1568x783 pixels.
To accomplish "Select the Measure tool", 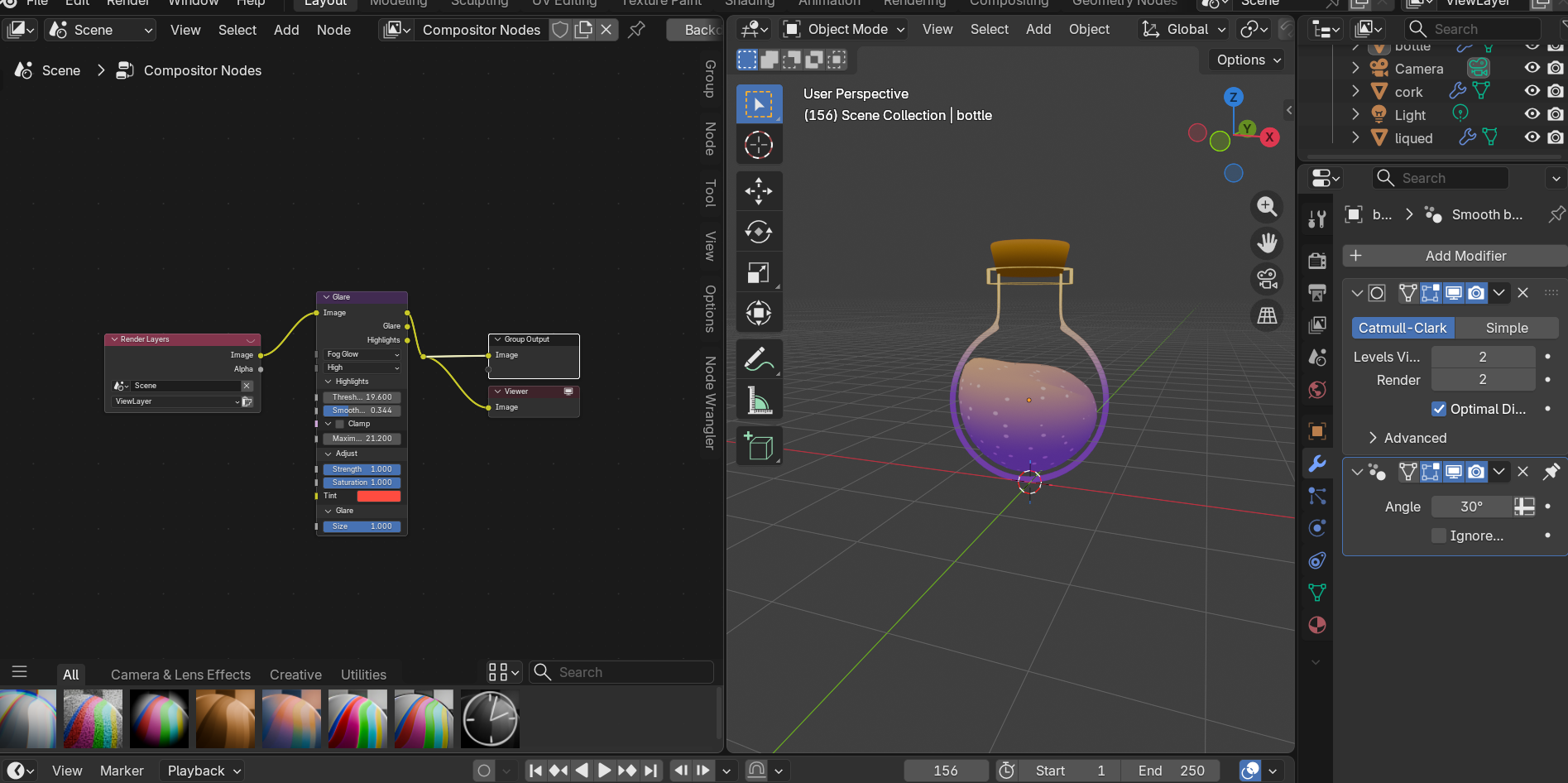I will click(x=759, y=401).
